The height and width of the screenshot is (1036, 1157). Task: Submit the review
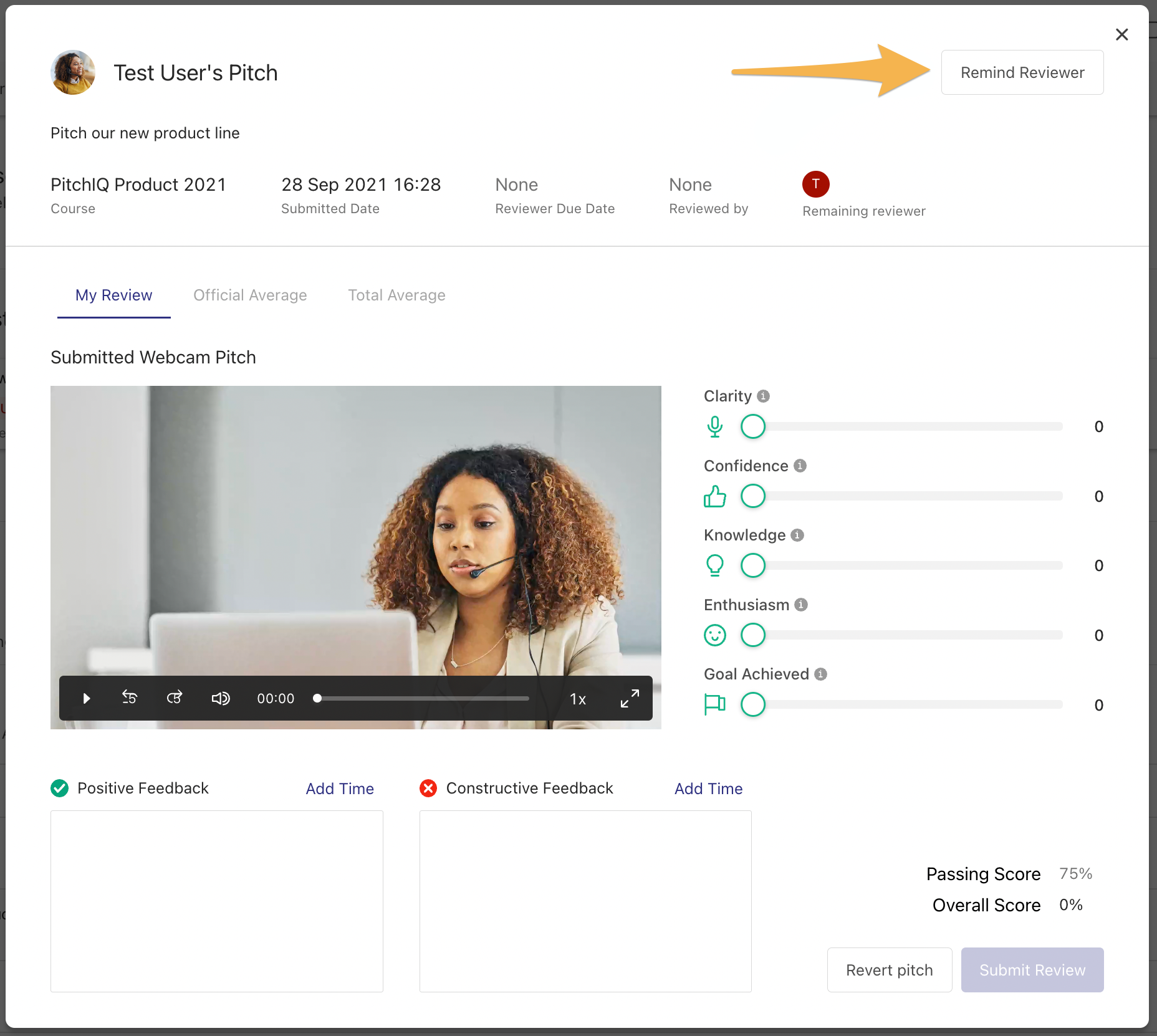pos(1032,970)
